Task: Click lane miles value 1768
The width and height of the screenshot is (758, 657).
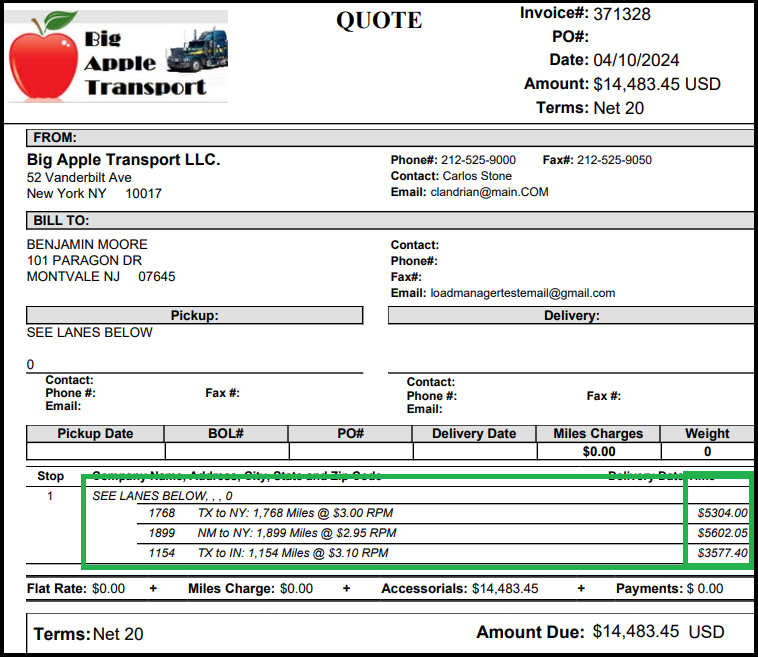Action: click(x=162, y=513)
